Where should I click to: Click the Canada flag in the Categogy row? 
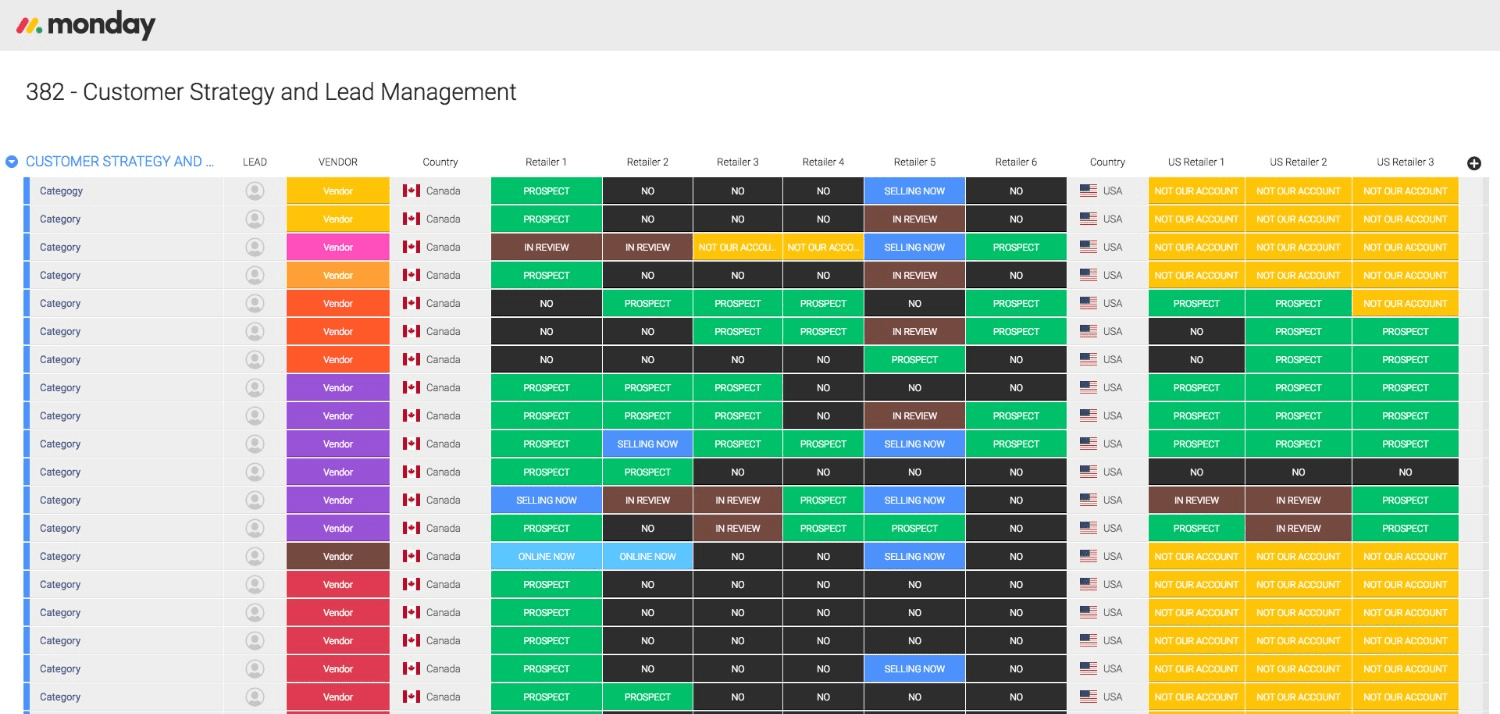click(411, 191)
